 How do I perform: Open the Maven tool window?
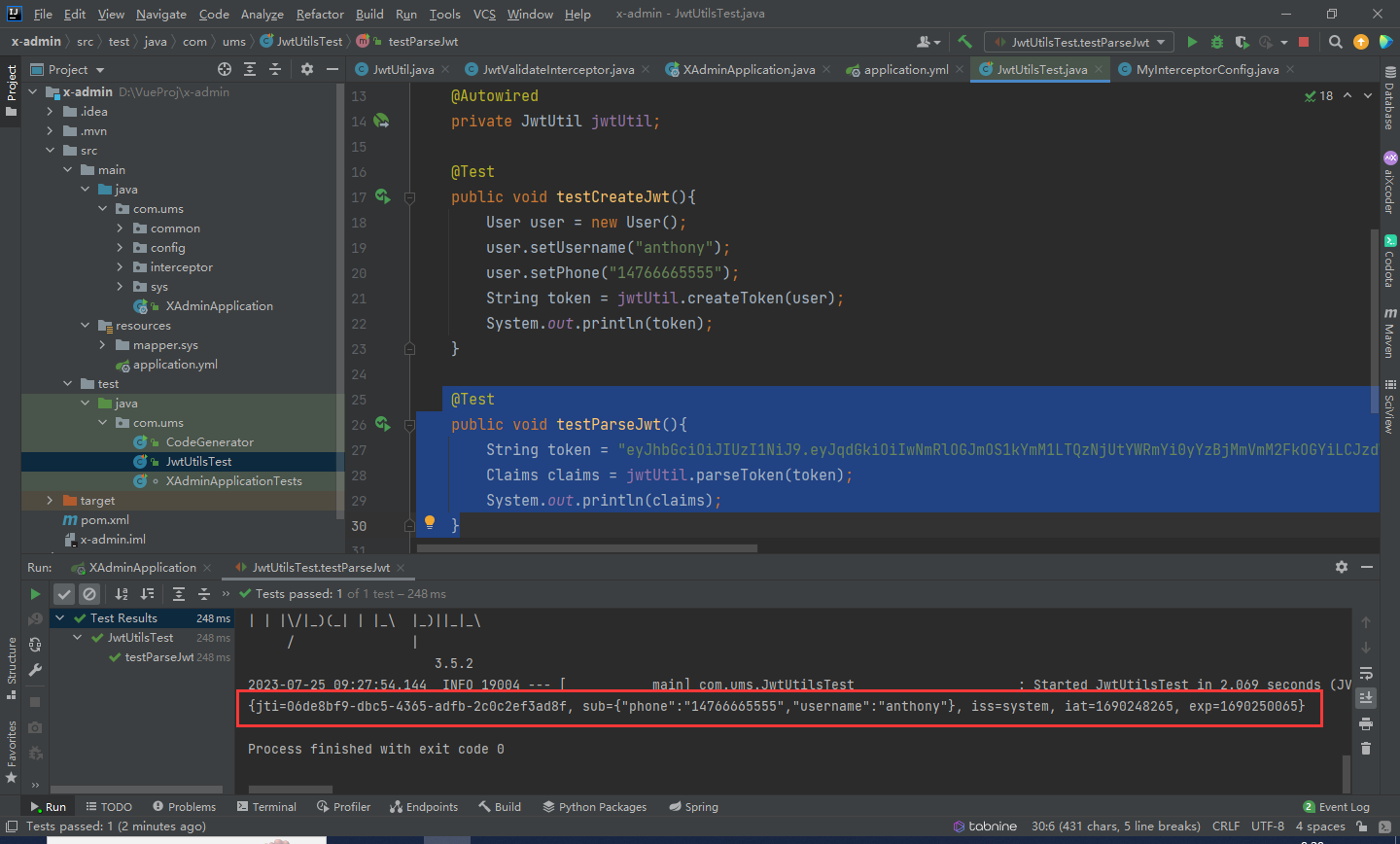[1389, 334]
